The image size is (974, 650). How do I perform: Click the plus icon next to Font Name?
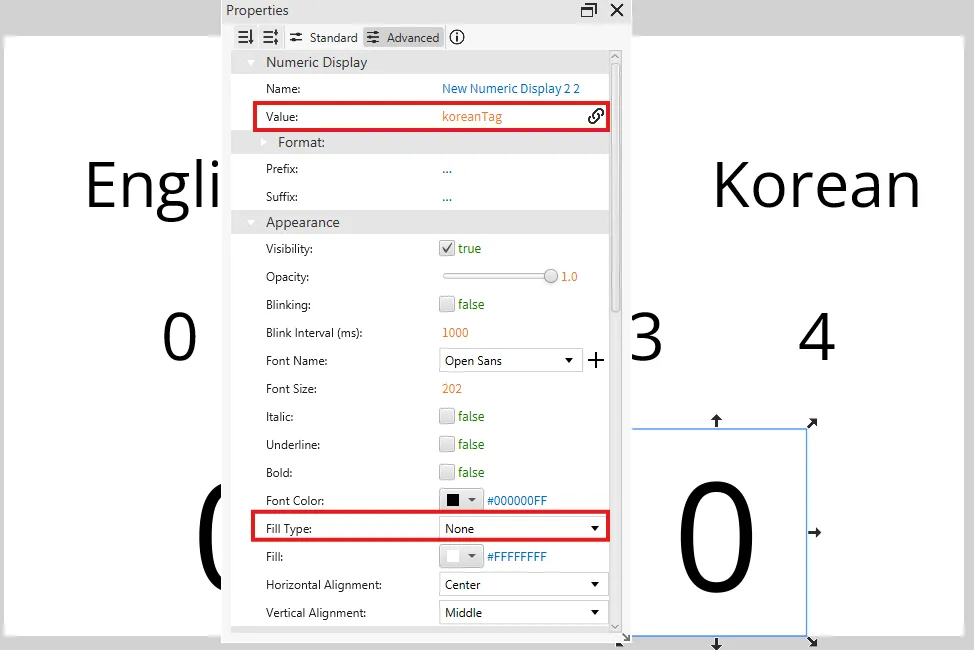(596, 360)
